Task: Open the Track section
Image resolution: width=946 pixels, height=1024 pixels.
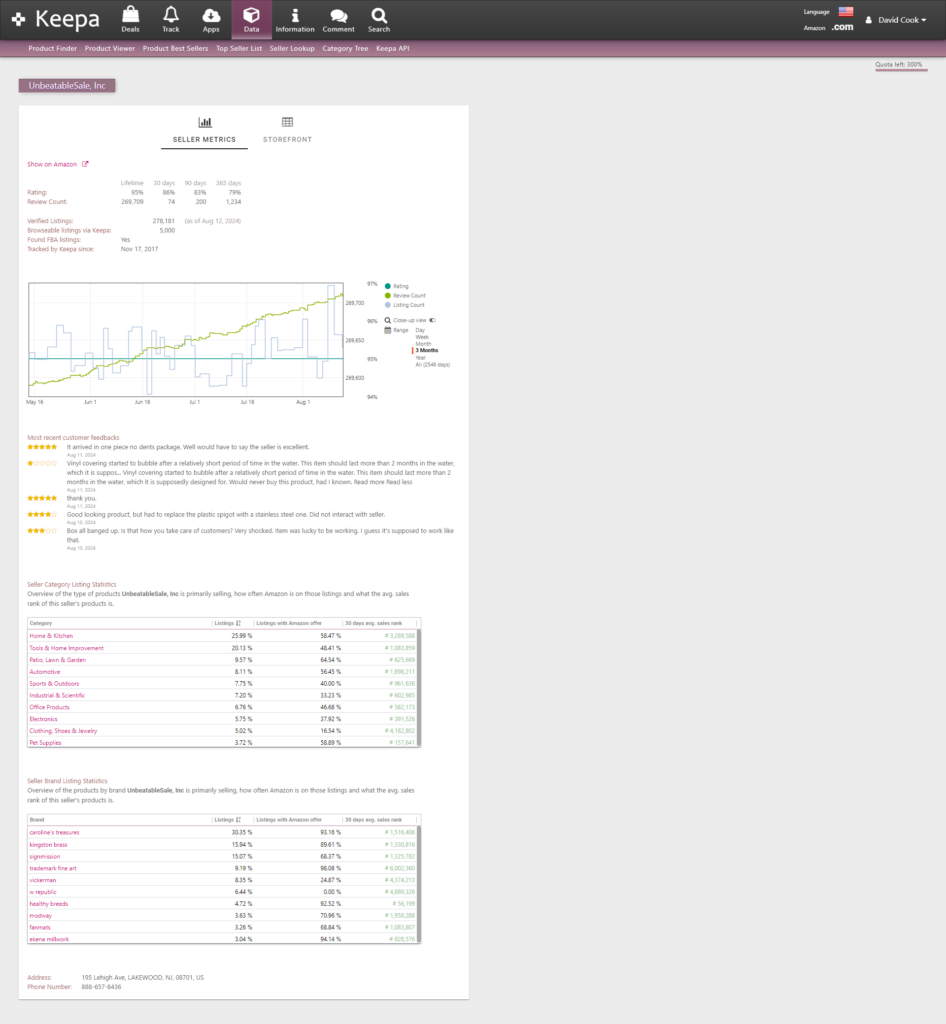Action: (x=171, y=20)
